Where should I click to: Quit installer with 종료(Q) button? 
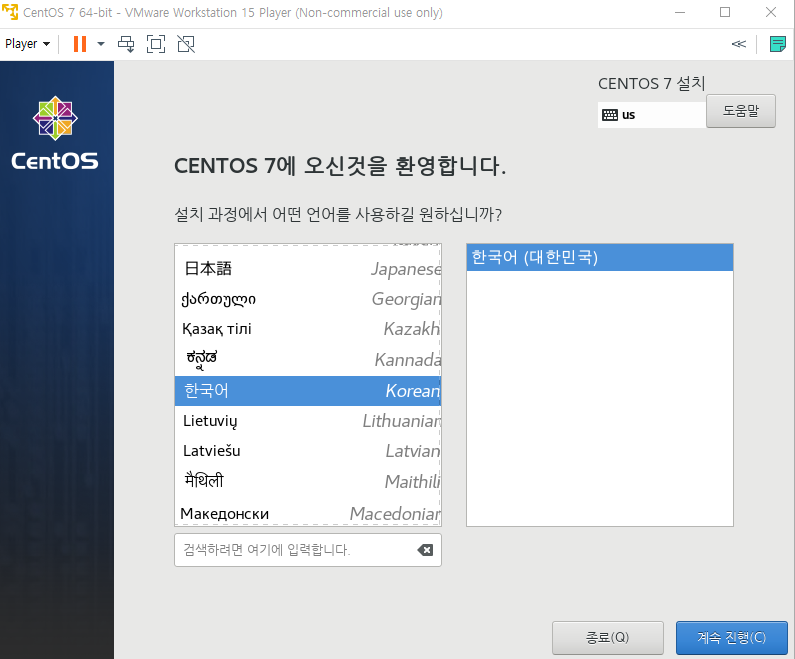tap(607, 638)
